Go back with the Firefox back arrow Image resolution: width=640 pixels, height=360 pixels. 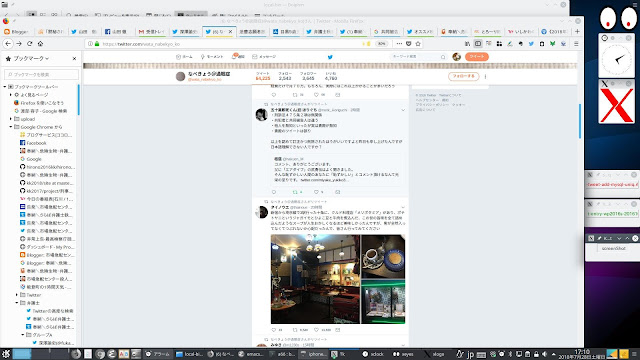[8, 44]
